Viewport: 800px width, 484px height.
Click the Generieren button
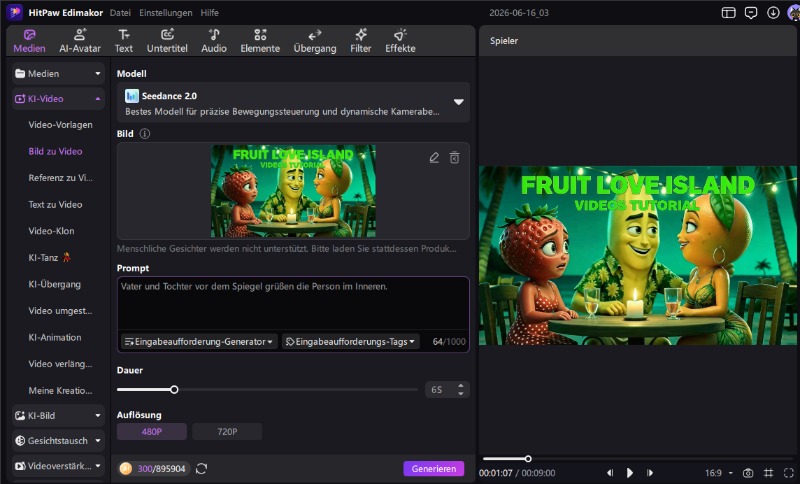click(434, 468)
